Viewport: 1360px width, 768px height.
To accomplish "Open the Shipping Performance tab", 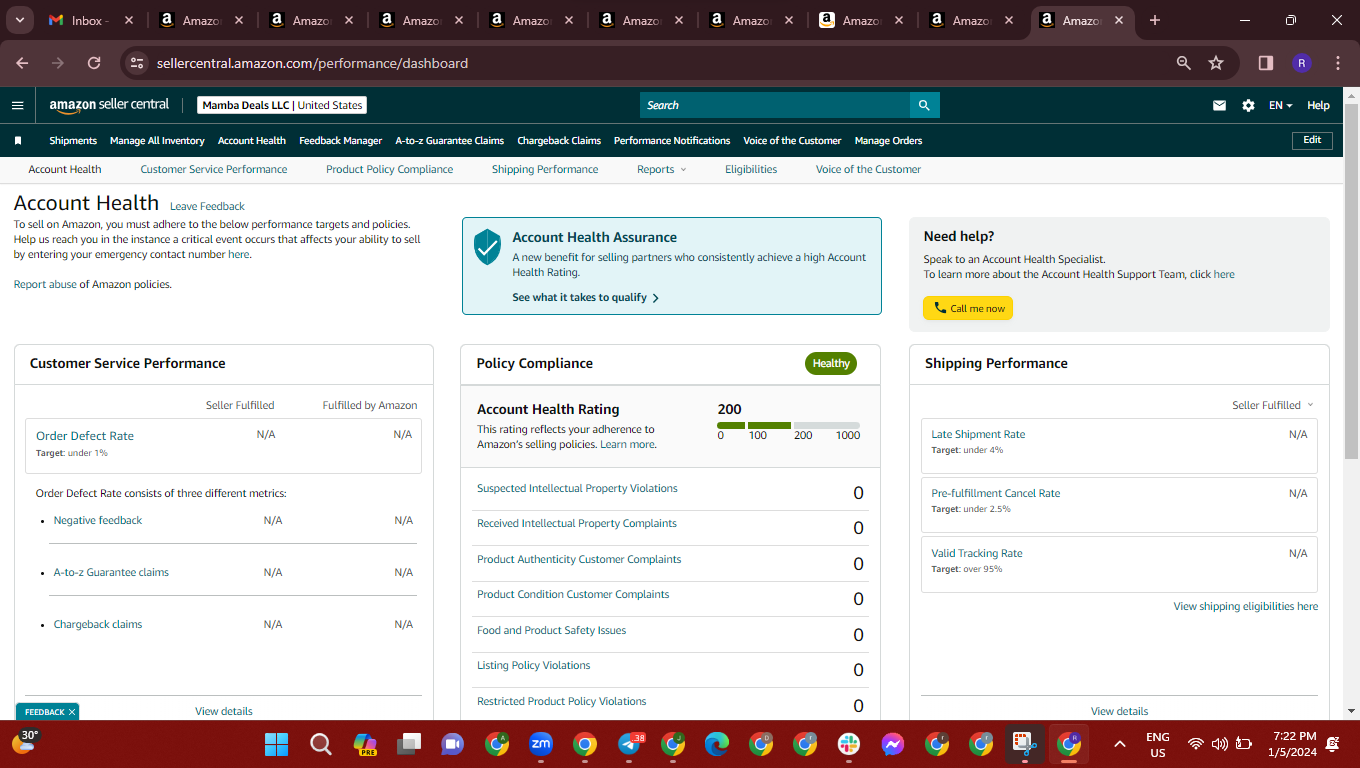I will tap(545, 170).
